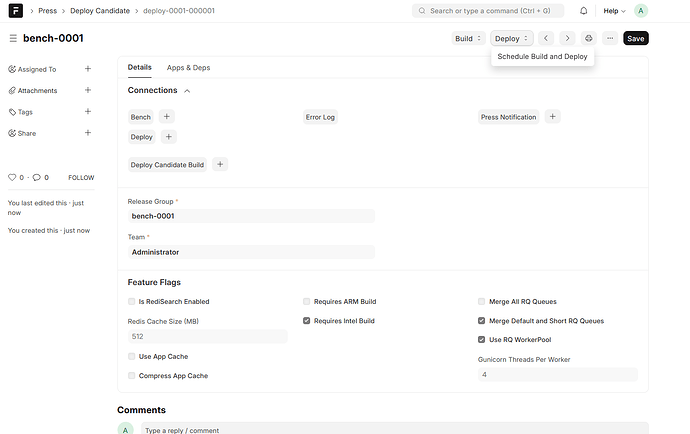
Task: Enable Compress App Cache
Action: click(x=131, y=375)
